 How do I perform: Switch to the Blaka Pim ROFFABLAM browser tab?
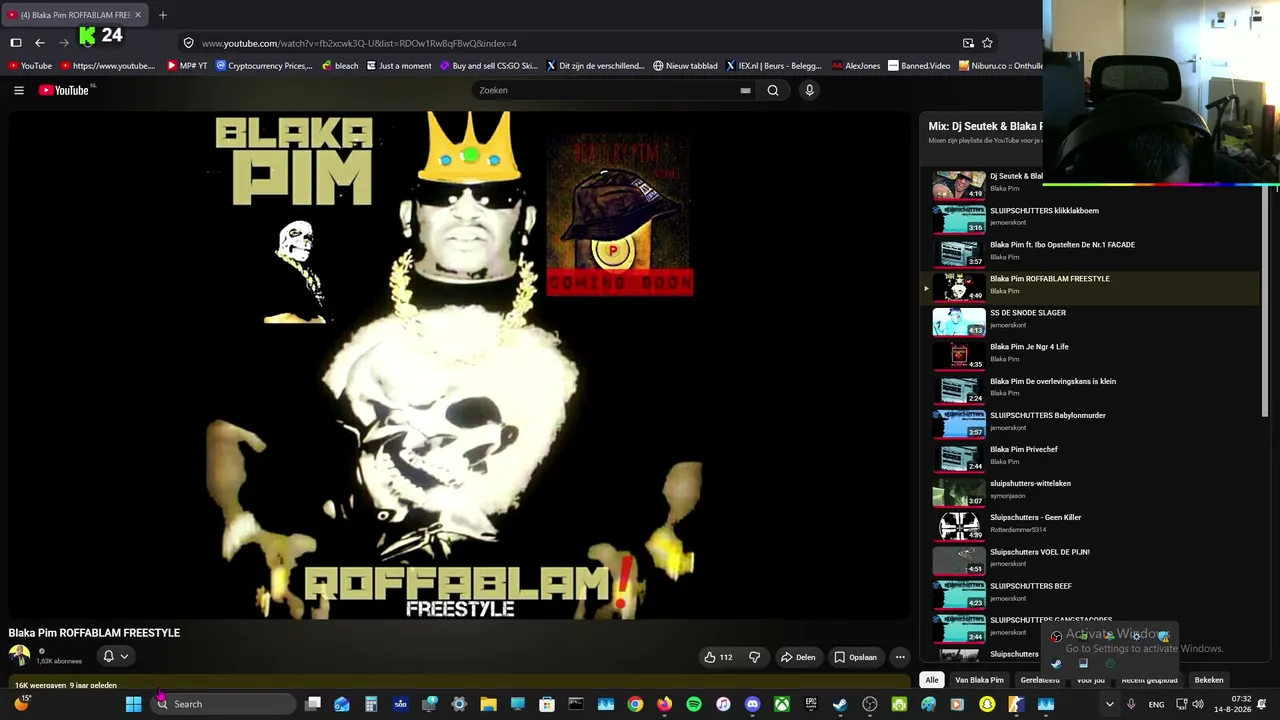[x=75, y=15]
